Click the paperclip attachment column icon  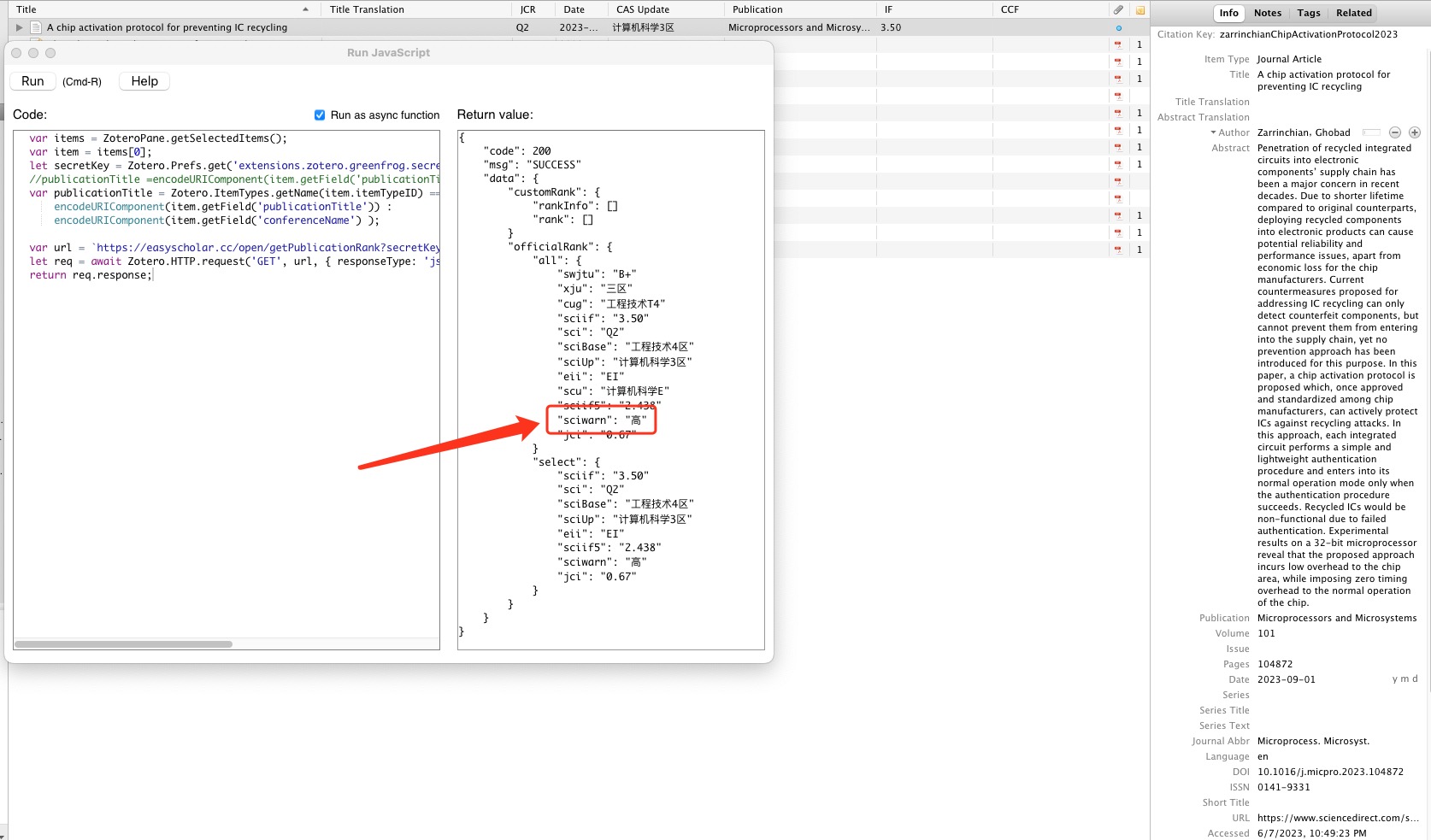[x=1119, y=9]
